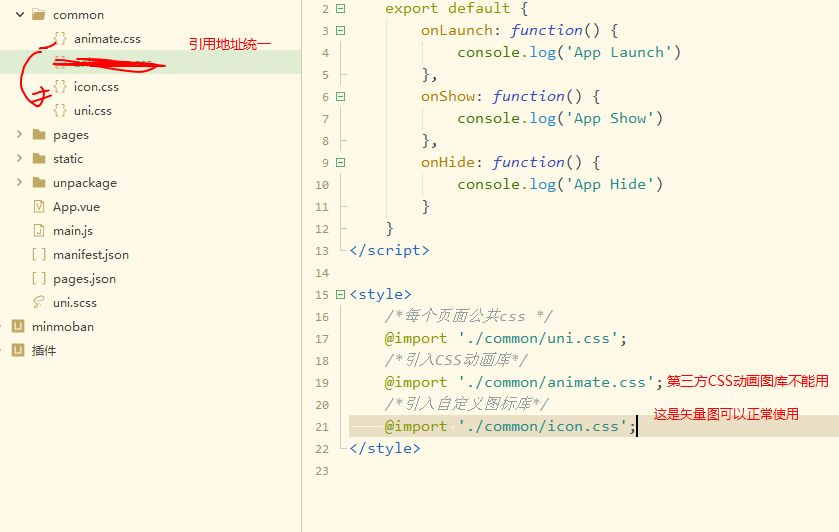Click the common folder icon

click(39, 14)
